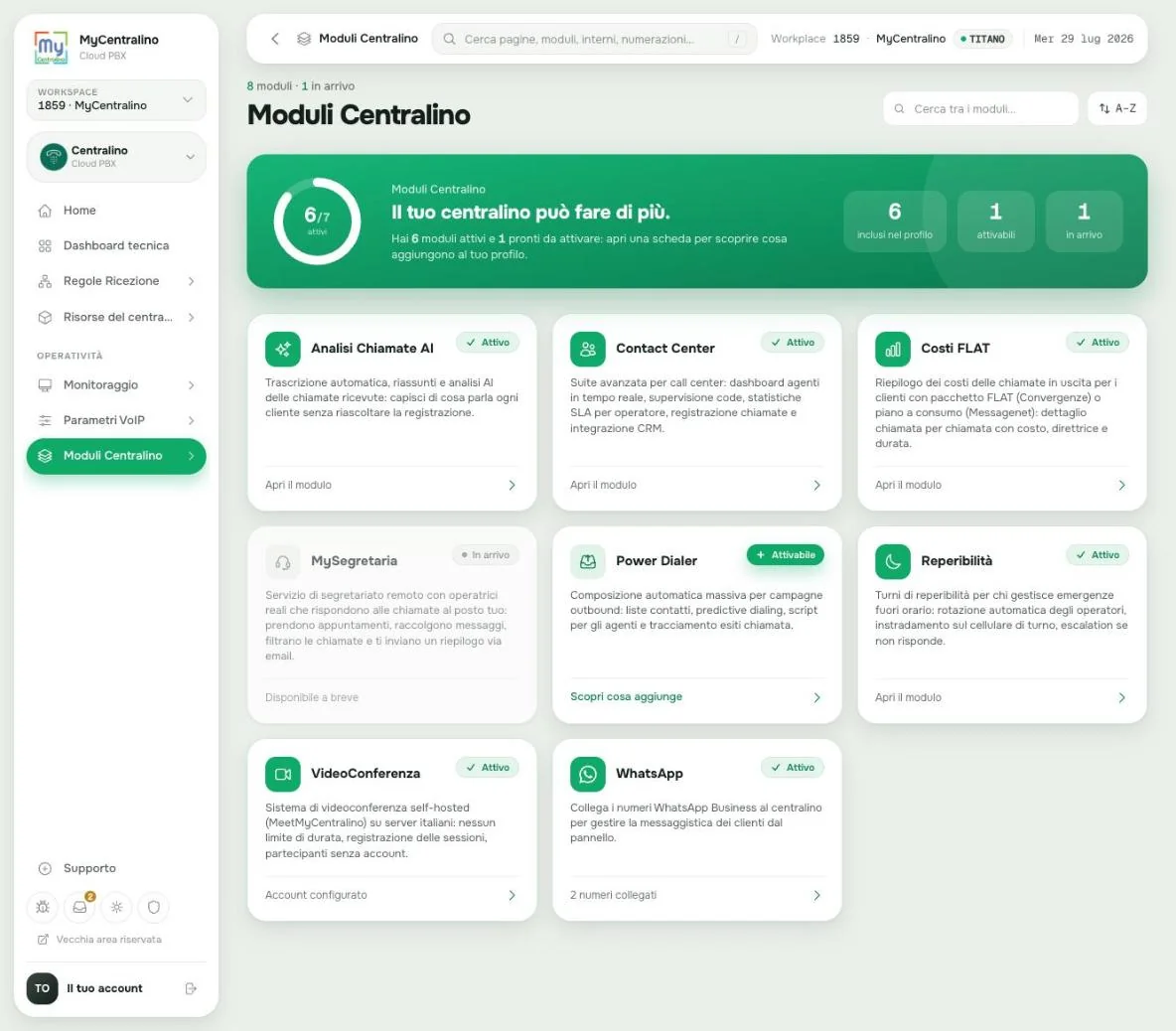The width and height of the screenshot is (1176, 1031).
Task: Click the Home house icon
Action: click(x=45, y=211)
